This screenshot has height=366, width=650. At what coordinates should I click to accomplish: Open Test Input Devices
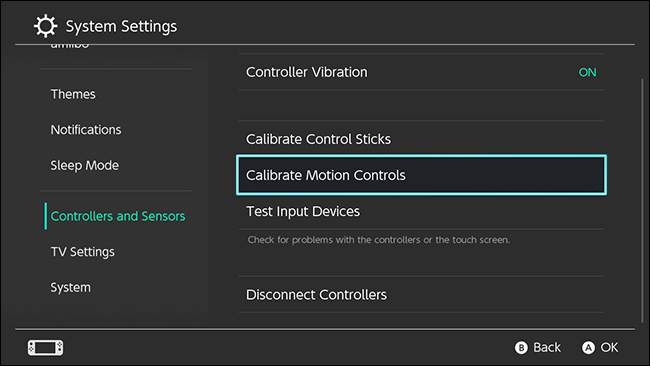pos(421,211)
